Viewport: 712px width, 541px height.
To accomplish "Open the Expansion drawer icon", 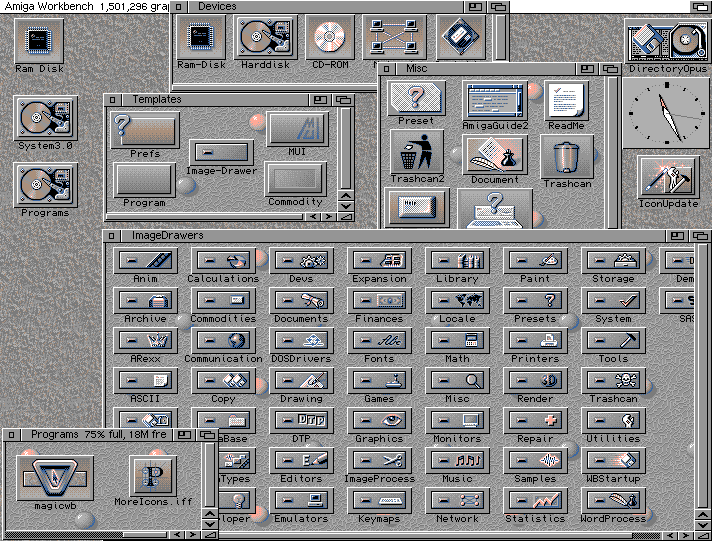I will coord(380,261).
